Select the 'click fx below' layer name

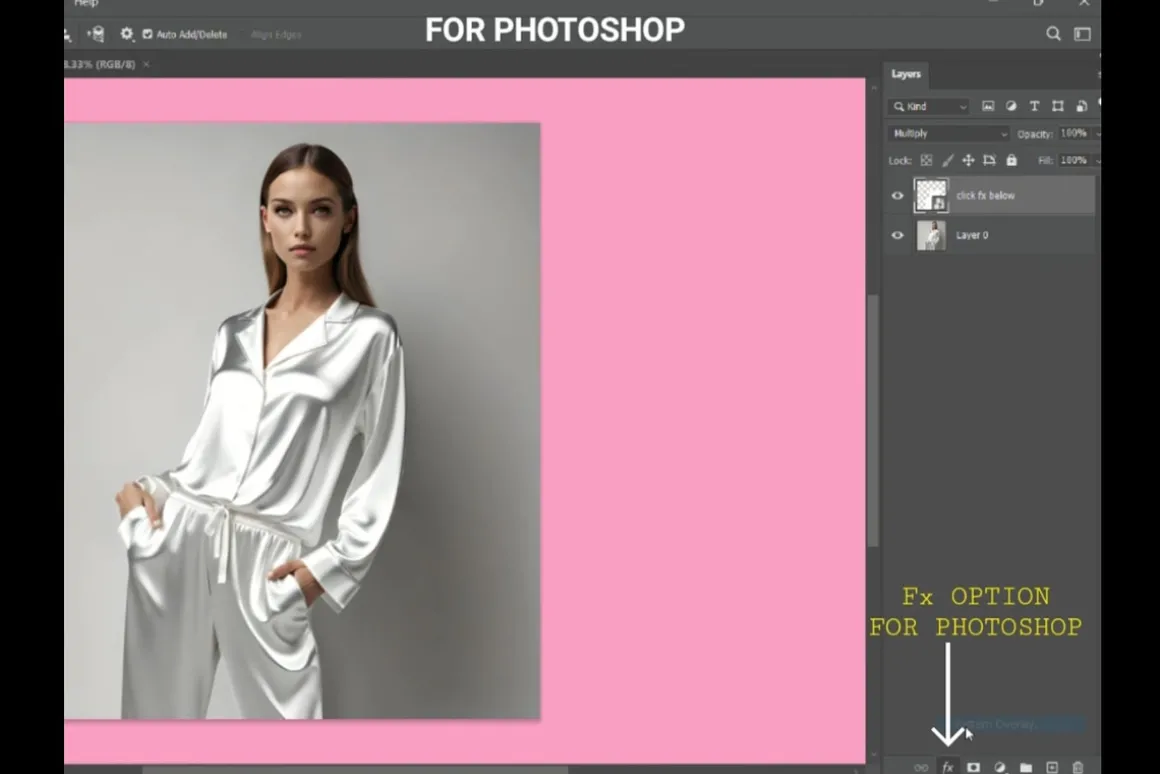coord(985,196)
